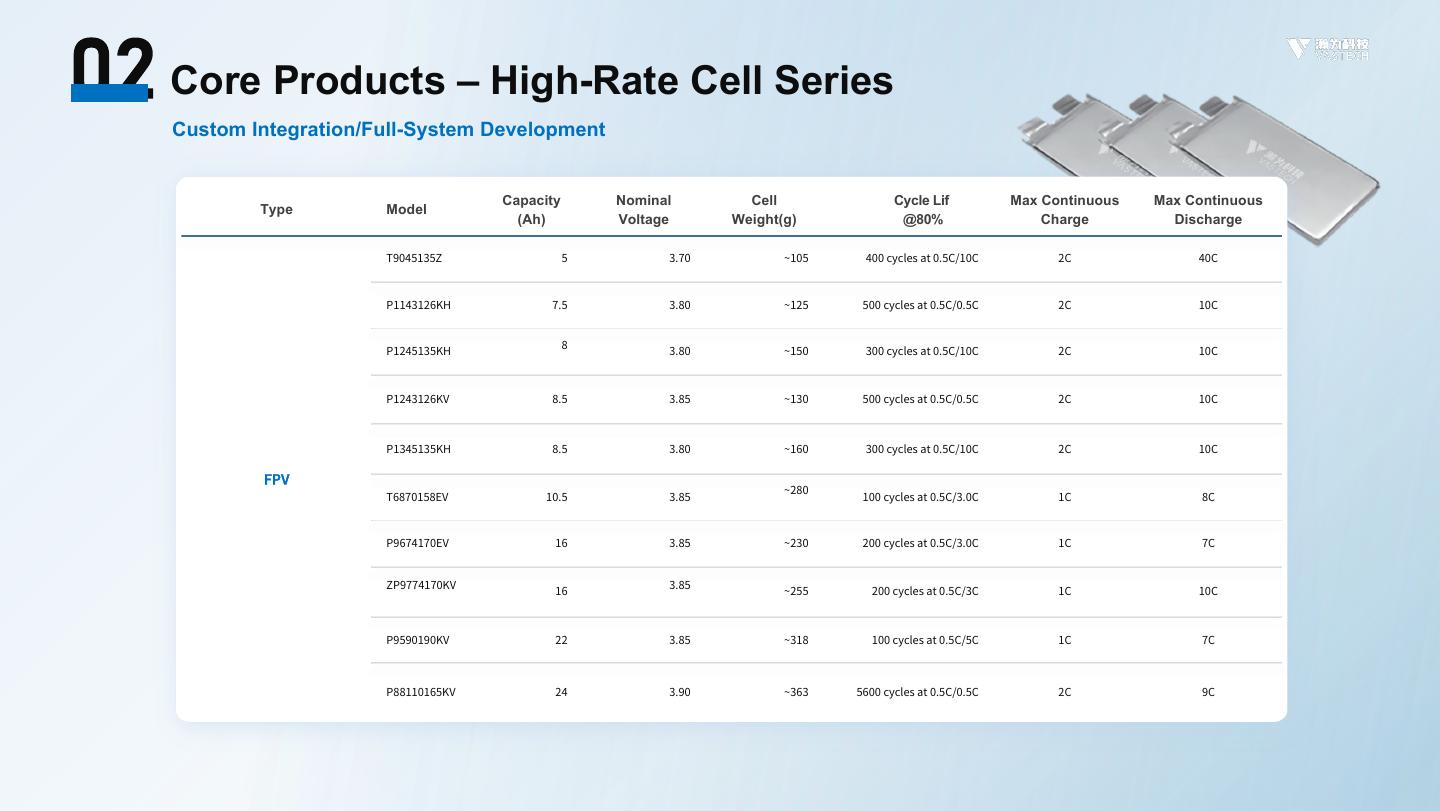
Task: Click the "~255" cell weight value
Action: coord(796,591)
